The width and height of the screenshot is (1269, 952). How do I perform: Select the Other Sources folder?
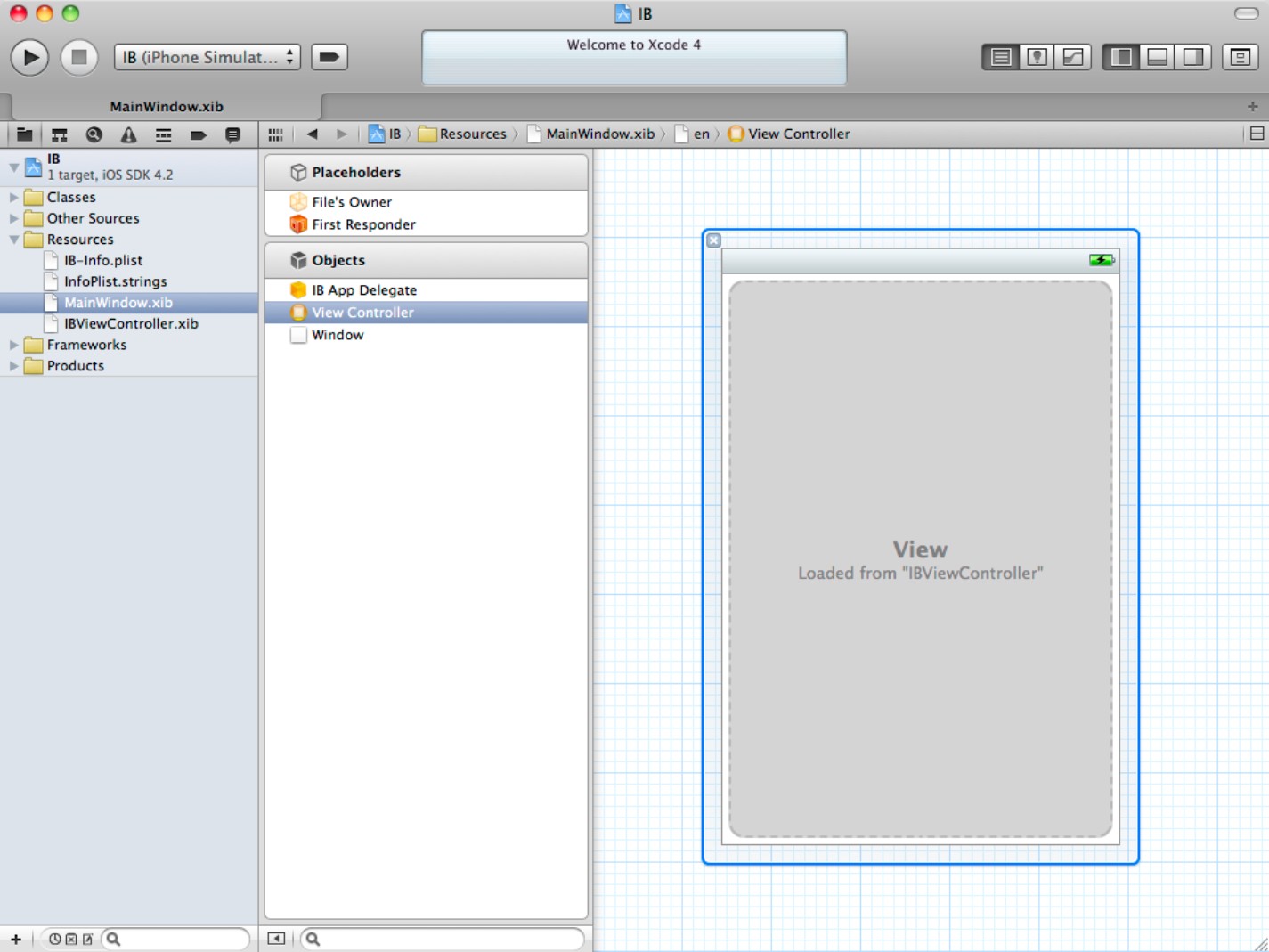[x=129, y=218]
